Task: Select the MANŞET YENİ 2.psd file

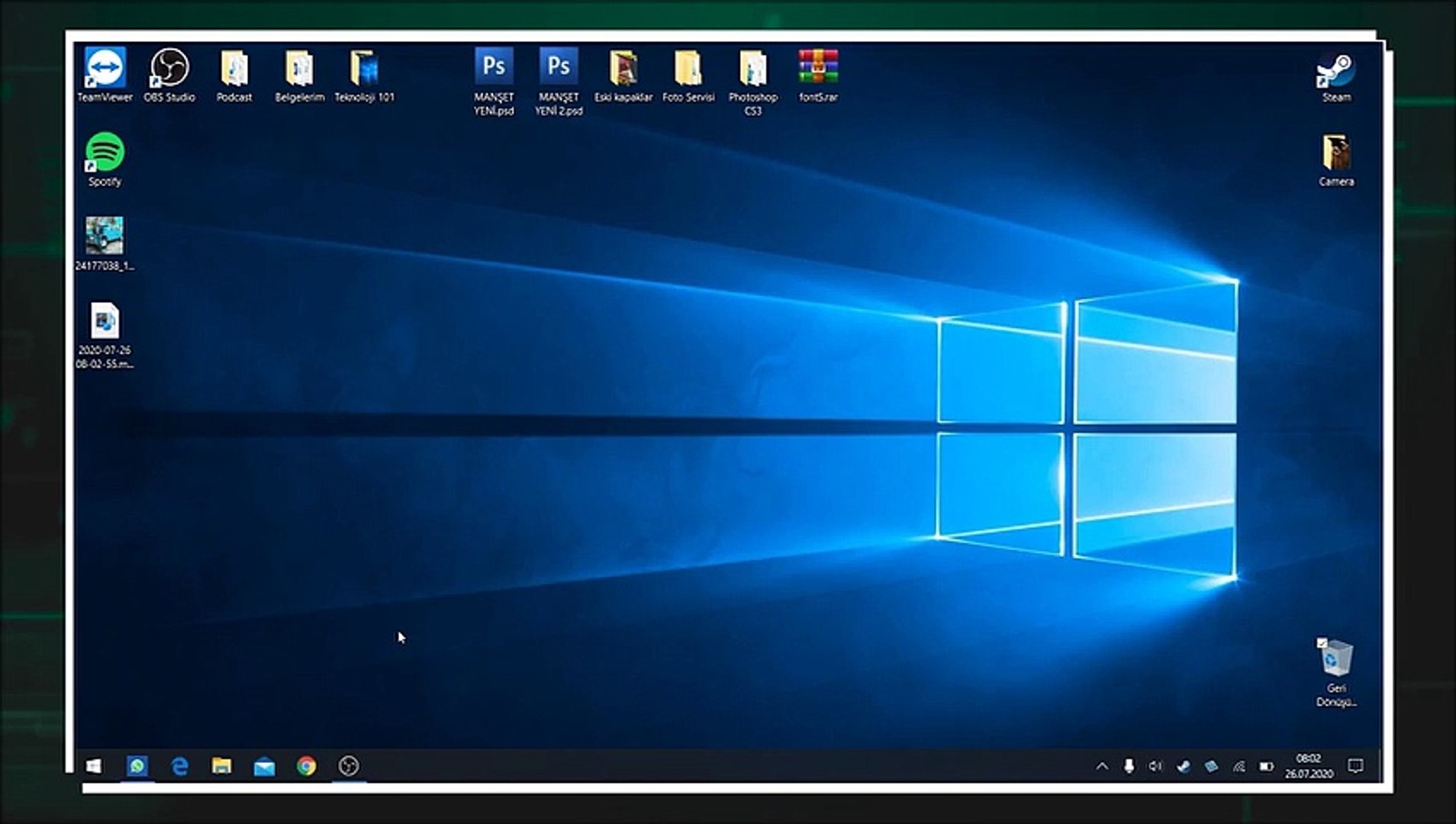Action: pyautogui.click(x=559, y=82)
